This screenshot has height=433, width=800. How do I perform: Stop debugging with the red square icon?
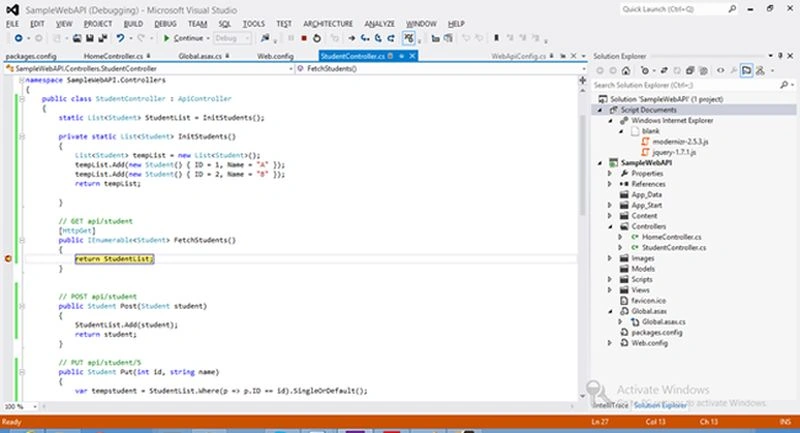point(304,38)
